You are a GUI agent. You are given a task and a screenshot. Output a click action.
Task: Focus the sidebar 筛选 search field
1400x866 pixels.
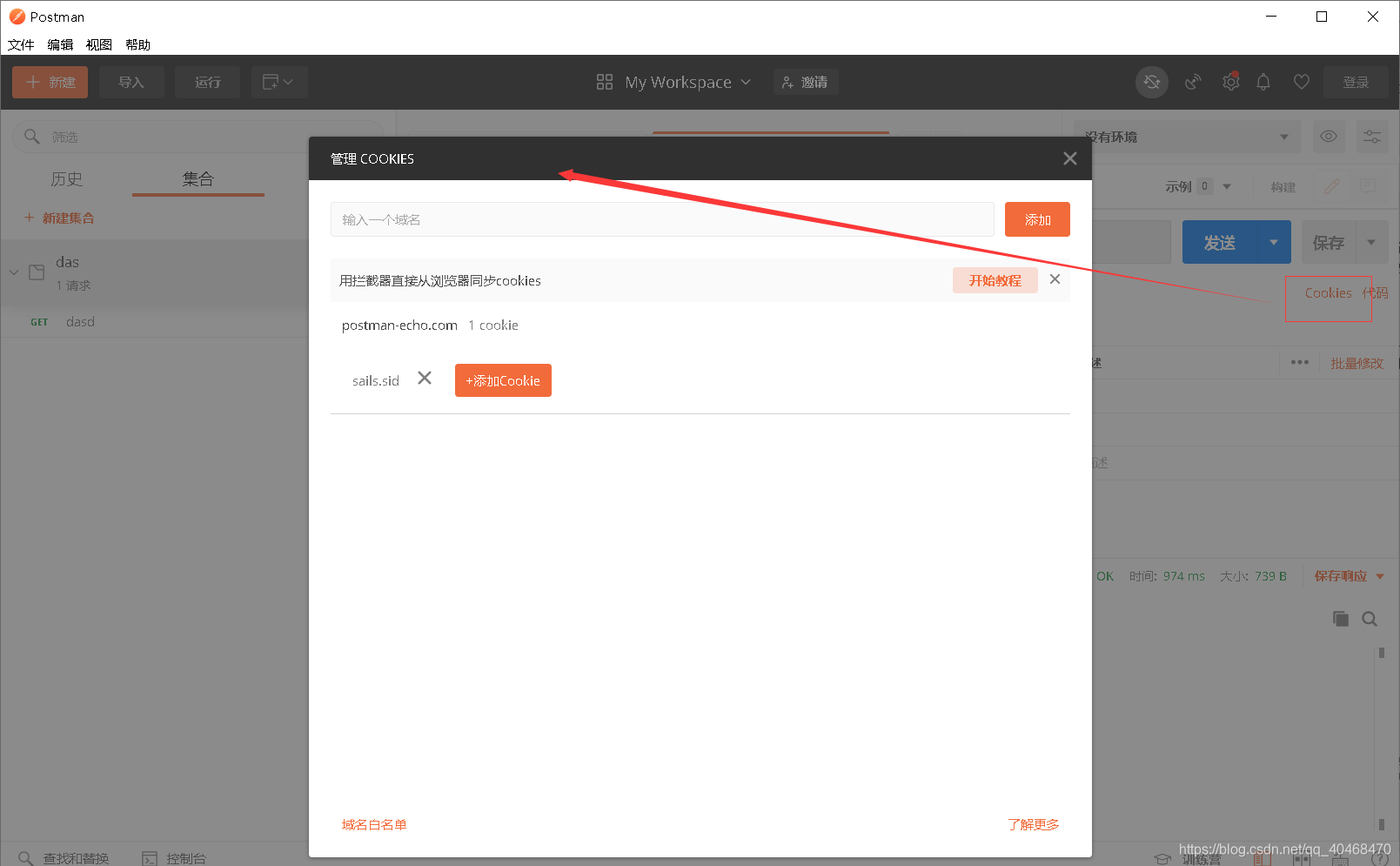point(198,137)
